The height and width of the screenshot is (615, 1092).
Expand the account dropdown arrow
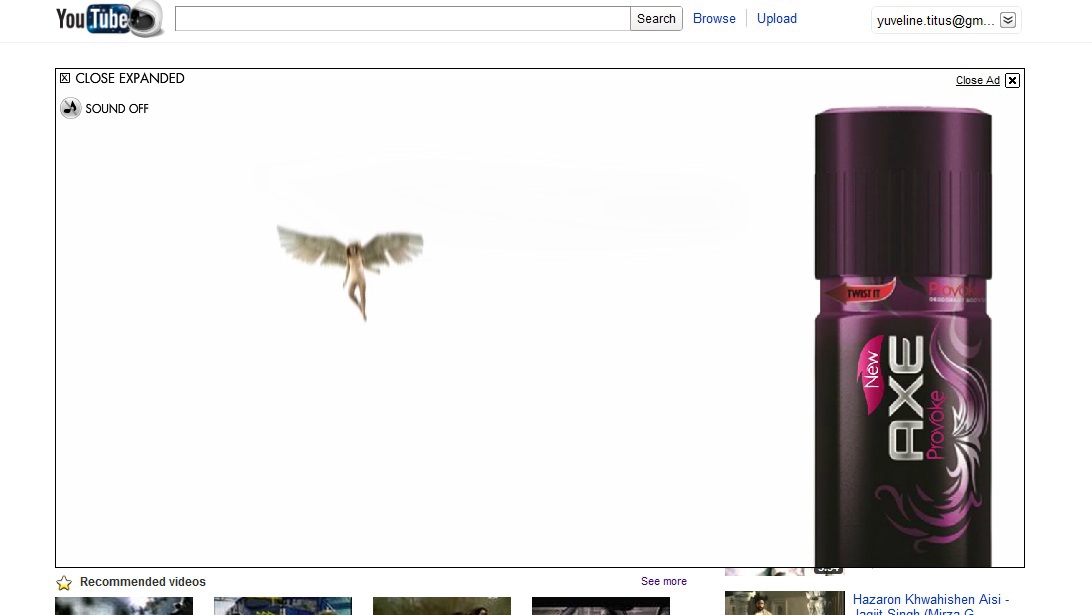pyautogui.click(x=1008, y=20)
